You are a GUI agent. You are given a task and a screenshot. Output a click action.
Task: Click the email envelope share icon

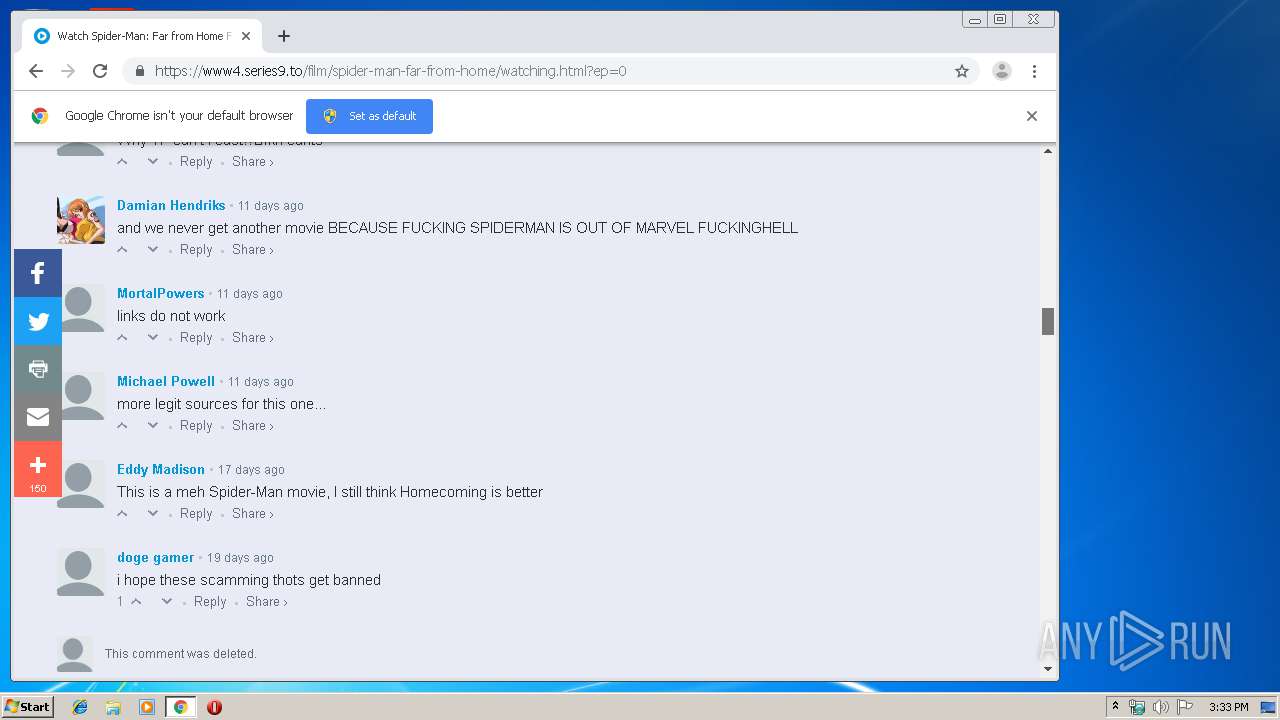click(x=38, y=417)
